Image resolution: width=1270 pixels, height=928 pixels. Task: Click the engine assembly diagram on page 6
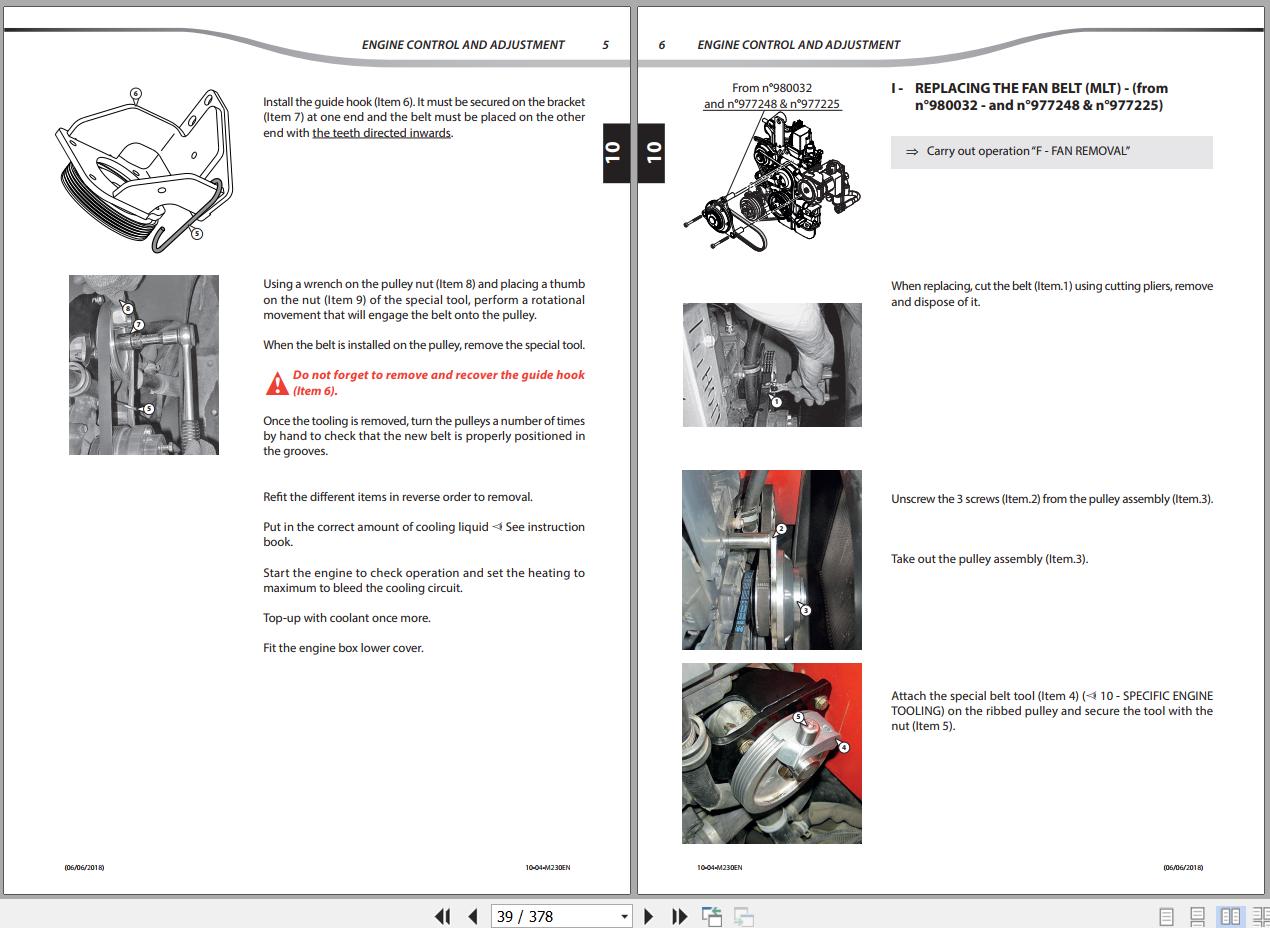[770, 180]
